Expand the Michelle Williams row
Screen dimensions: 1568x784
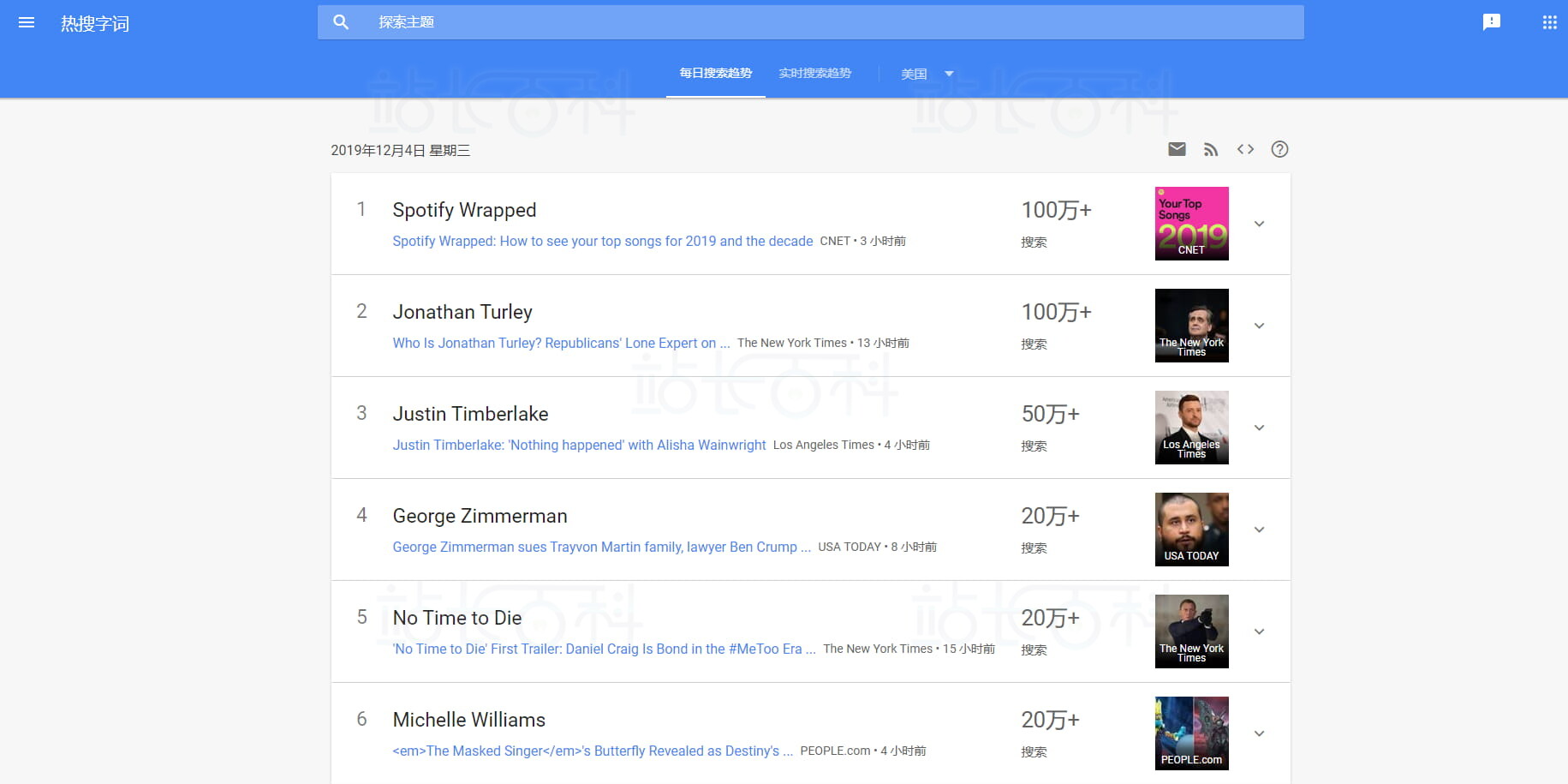tap(1259, 733)
